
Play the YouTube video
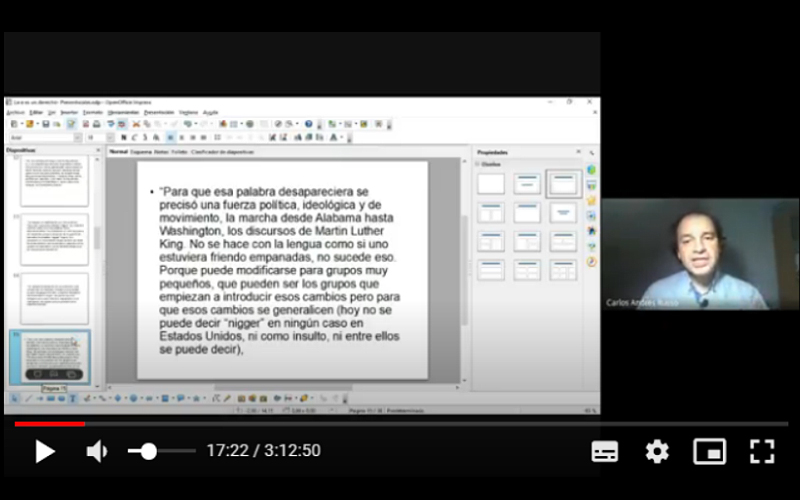[45, 451]
